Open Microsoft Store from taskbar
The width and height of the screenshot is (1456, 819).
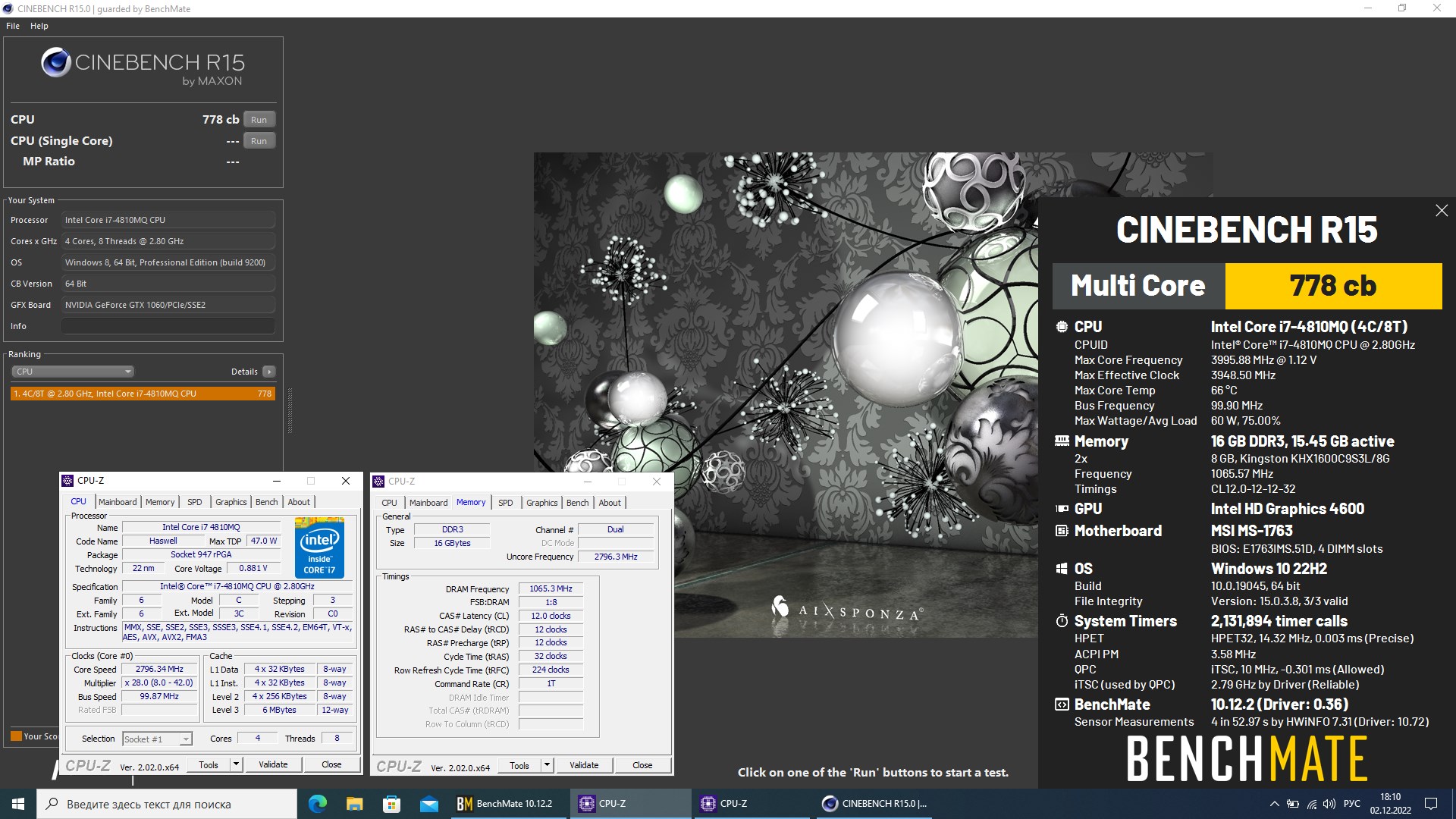391,804
